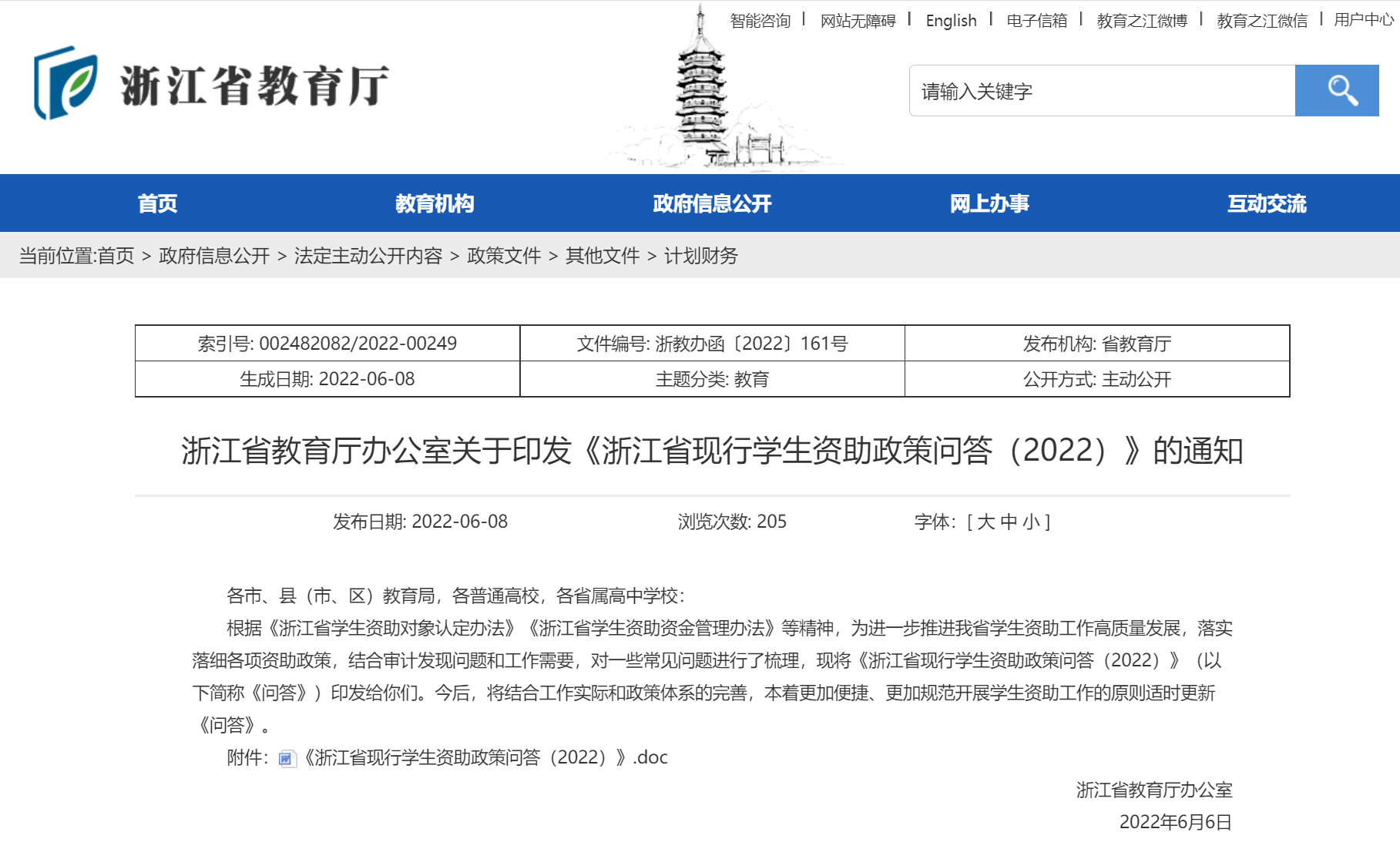Click the 发布机构: 省教育厅 cell

click(1097, 344)
